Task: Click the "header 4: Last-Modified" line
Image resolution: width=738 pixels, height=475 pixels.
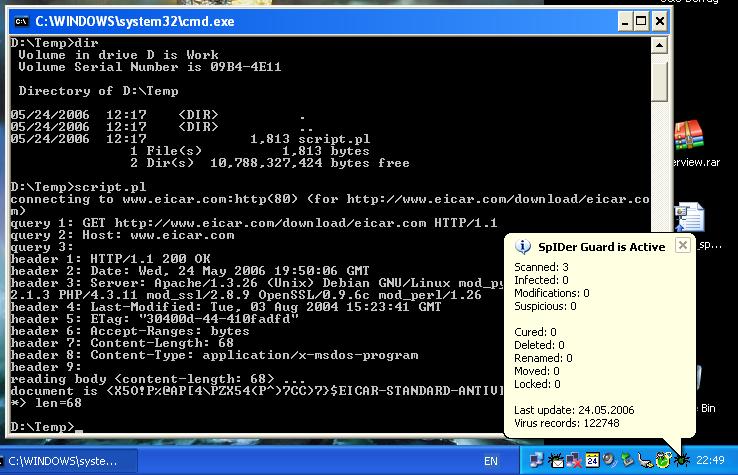Action: tap(226, 307)
